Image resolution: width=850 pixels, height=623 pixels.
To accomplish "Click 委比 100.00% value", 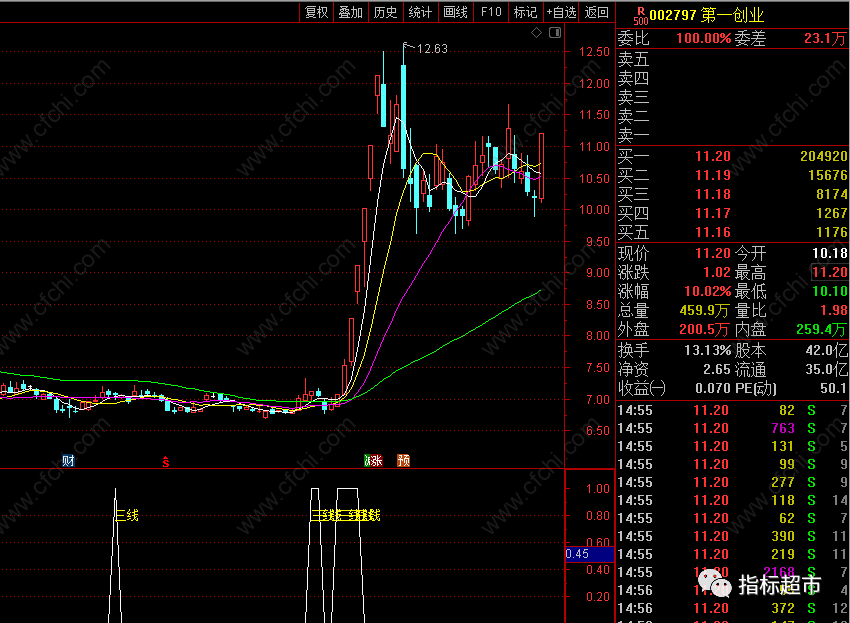I will click(x=704, y=38).
